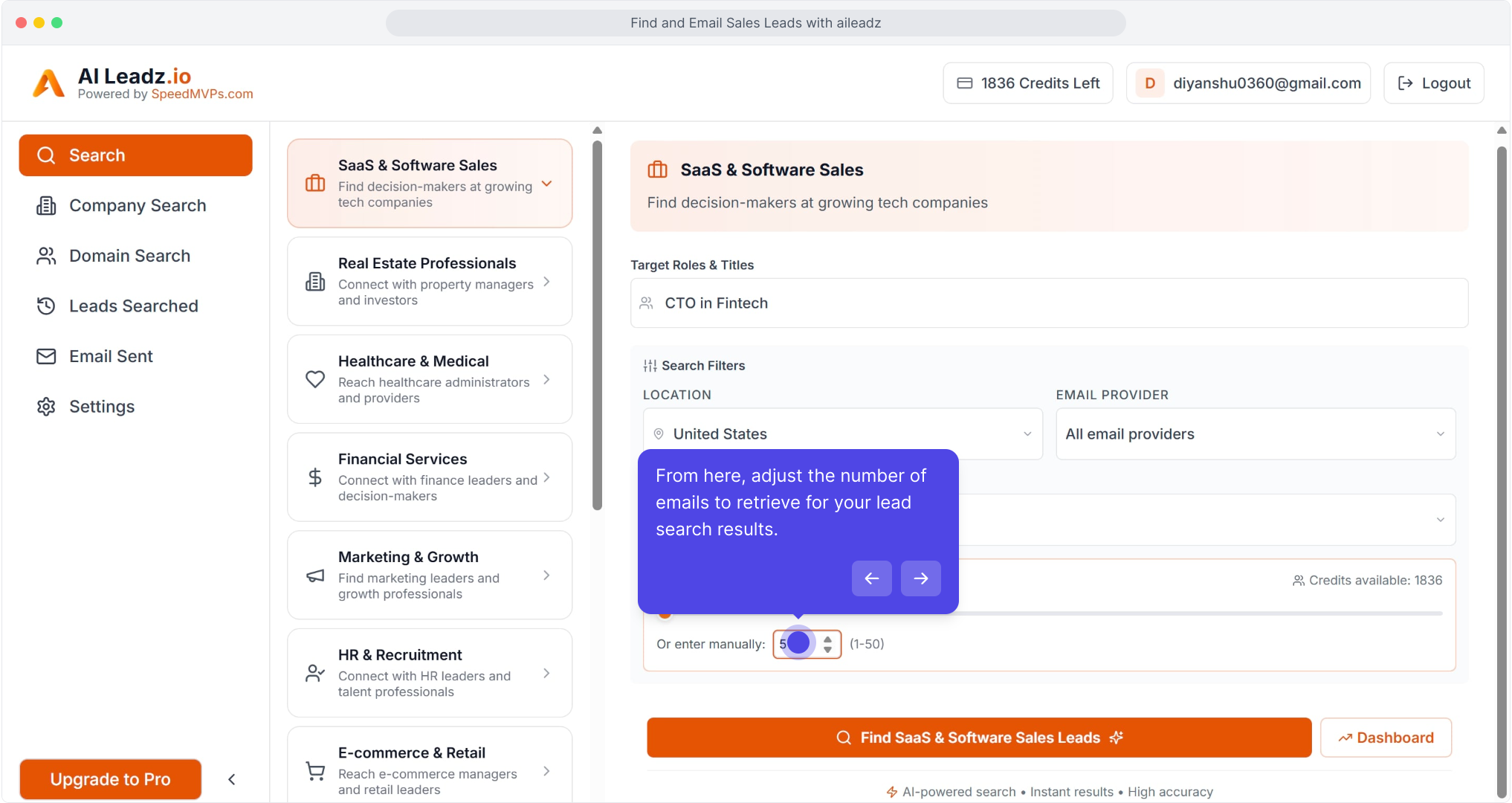Click the user avatar D icon
The width and height of the screenshot is (1512, 803).
click(x=1149, y=83)
